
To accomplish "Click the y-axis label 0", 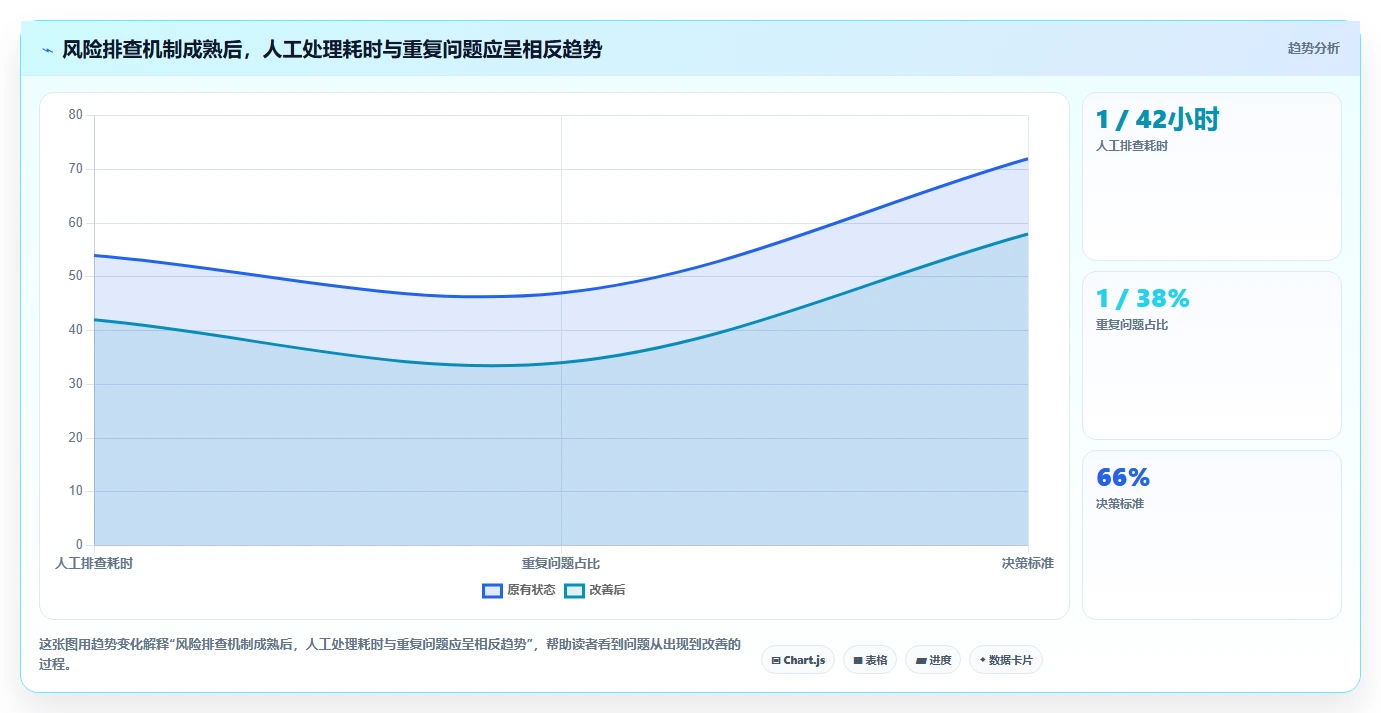I will pos(80,545).
